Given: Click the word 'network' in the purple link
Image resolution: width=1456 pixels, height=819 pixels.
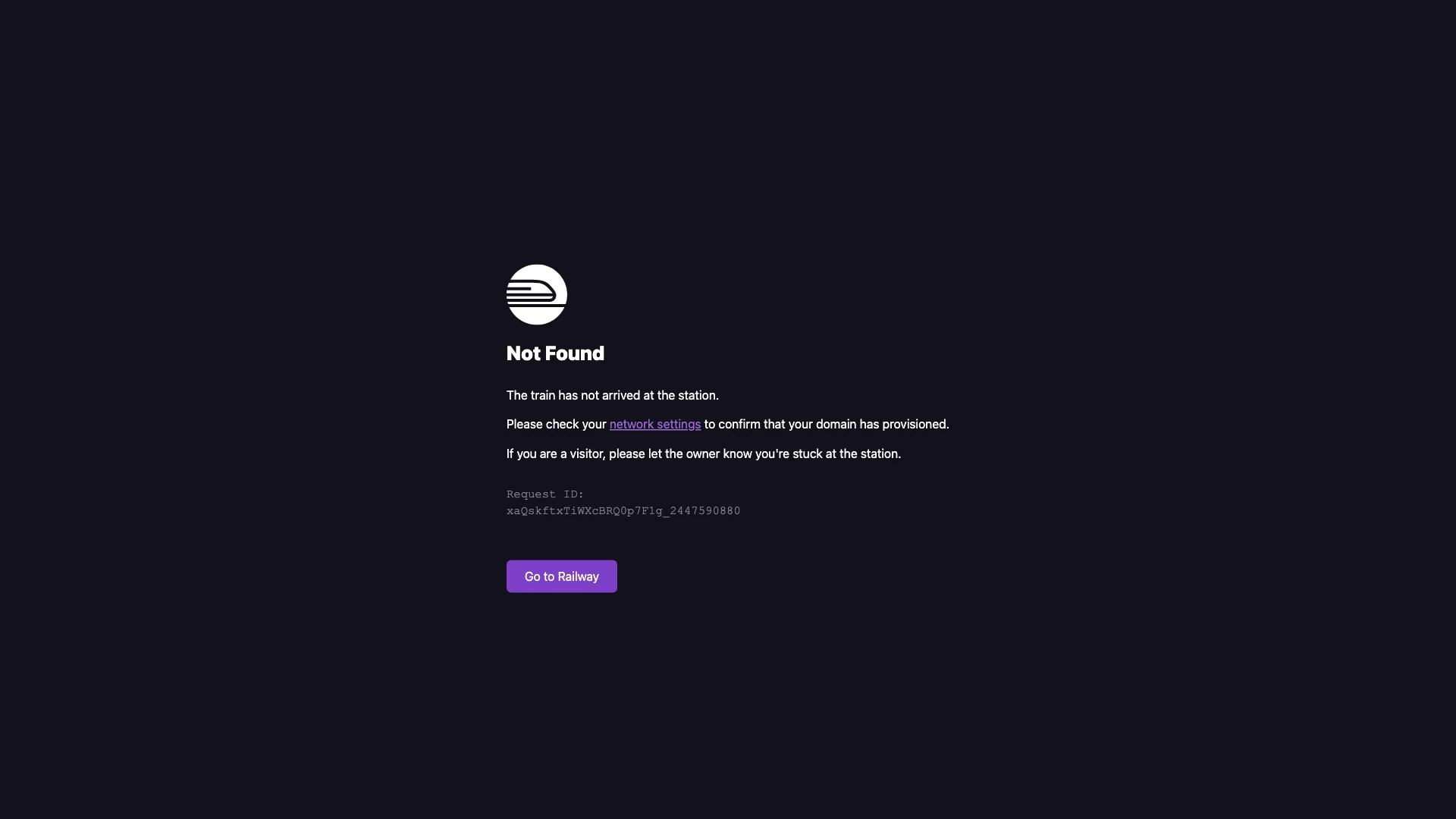Looking at the screenshot, I should [x=632, y=424].
